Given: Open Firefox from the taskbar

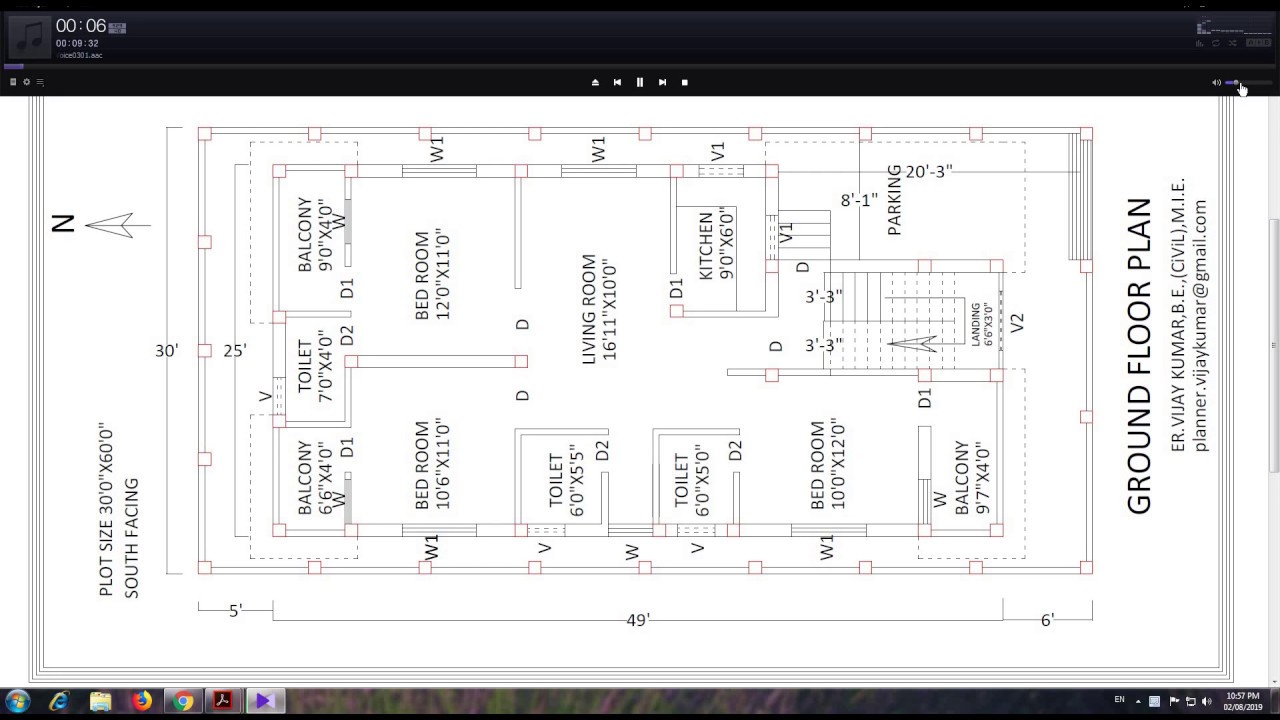Looking at the screenshot, I should point(142,701).
